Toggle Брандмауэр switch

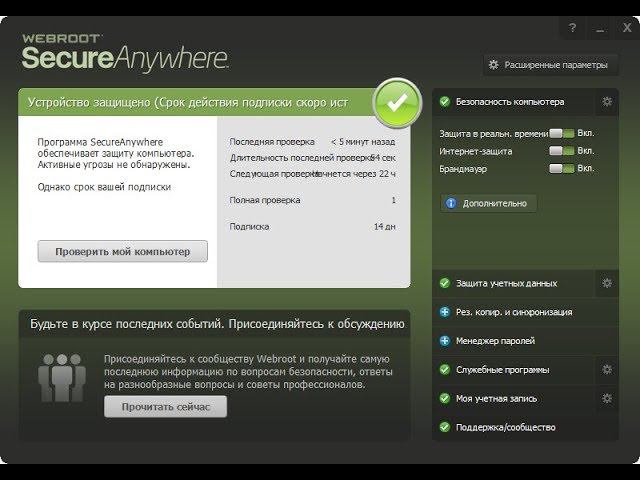point(562,169)
